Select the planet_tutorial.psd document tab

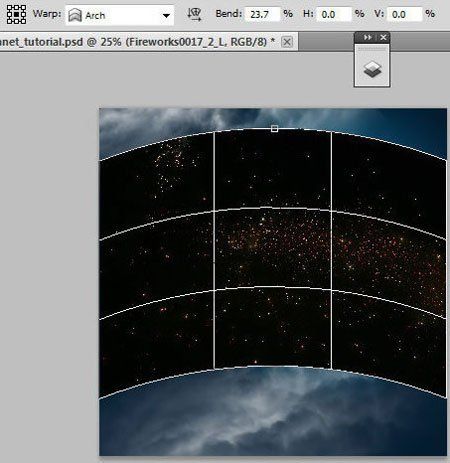149,42
